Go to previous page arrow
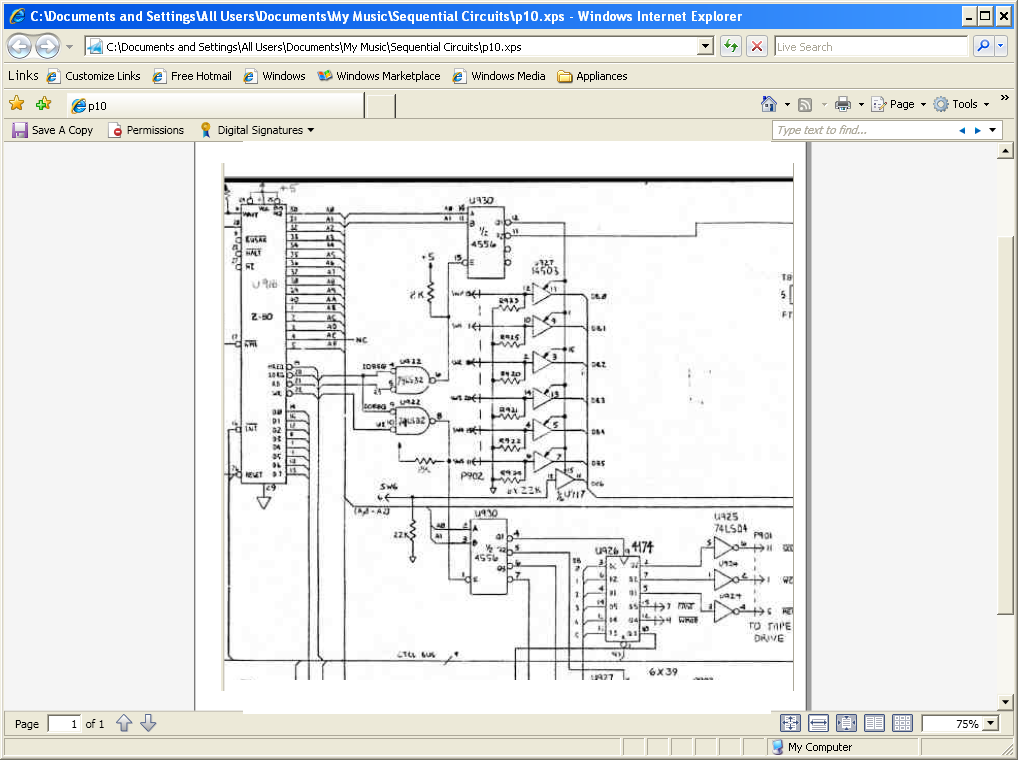Screen dimensions: 1018x760 tap(124, 723)
